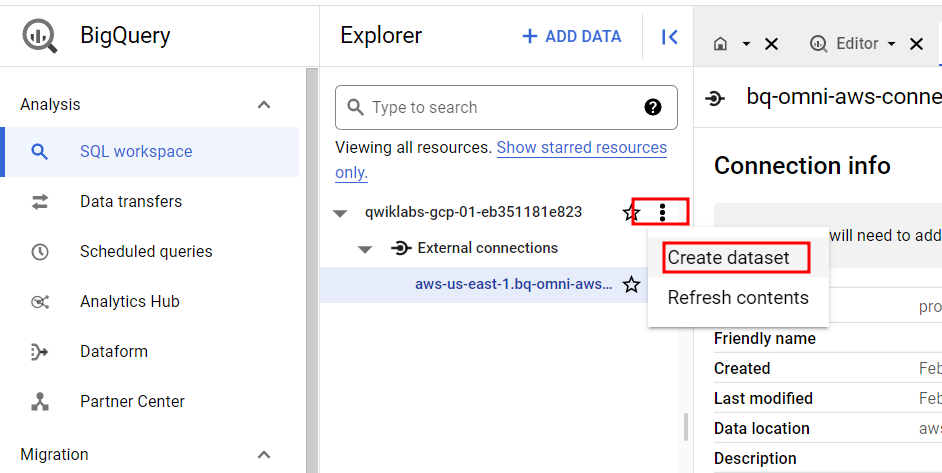
Task: Click the ADD DATA button
Action: (571, 37)
